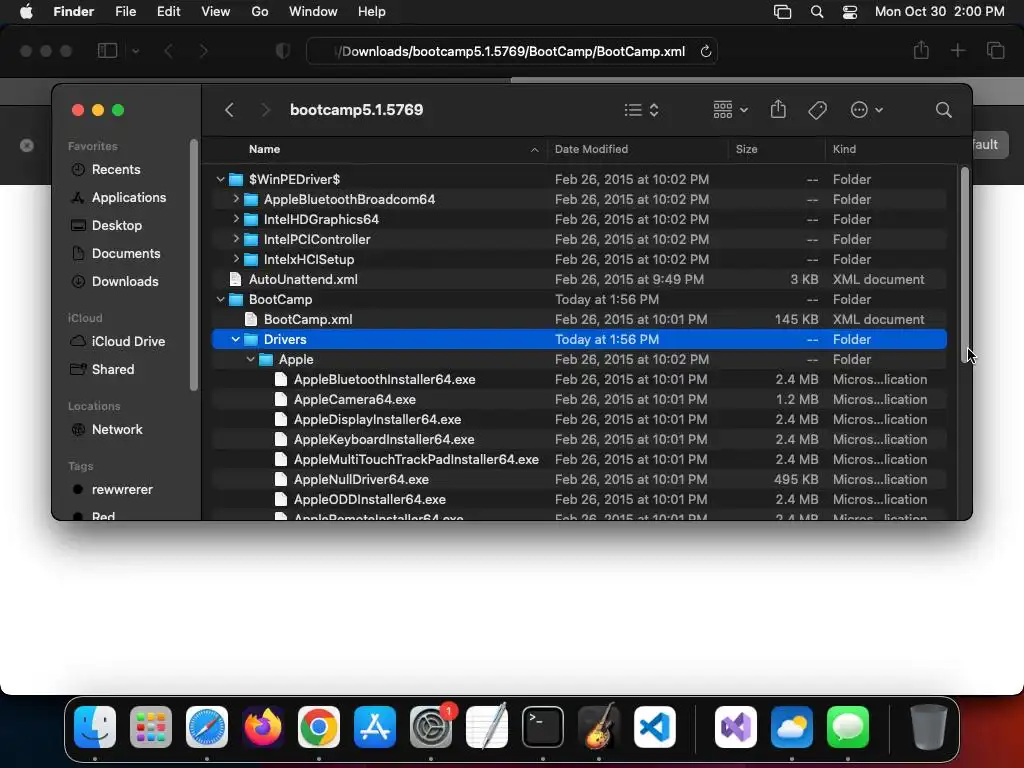Share selected item from Finder toolbar
This screenshot has width=1024, height=768.
tap(778, 110)
